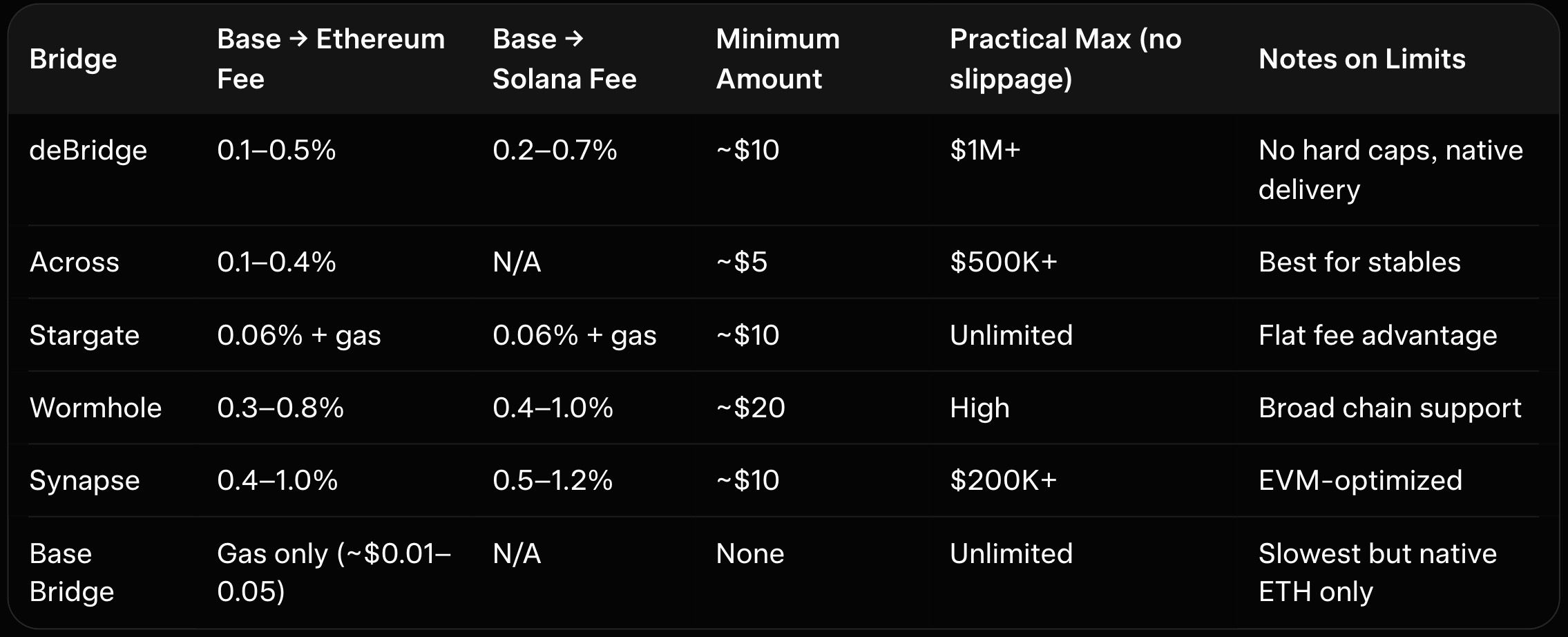This screenshot has height=637, width=1568.
Task: Select the Synapse bridge name cell
Action: (84, 480)
